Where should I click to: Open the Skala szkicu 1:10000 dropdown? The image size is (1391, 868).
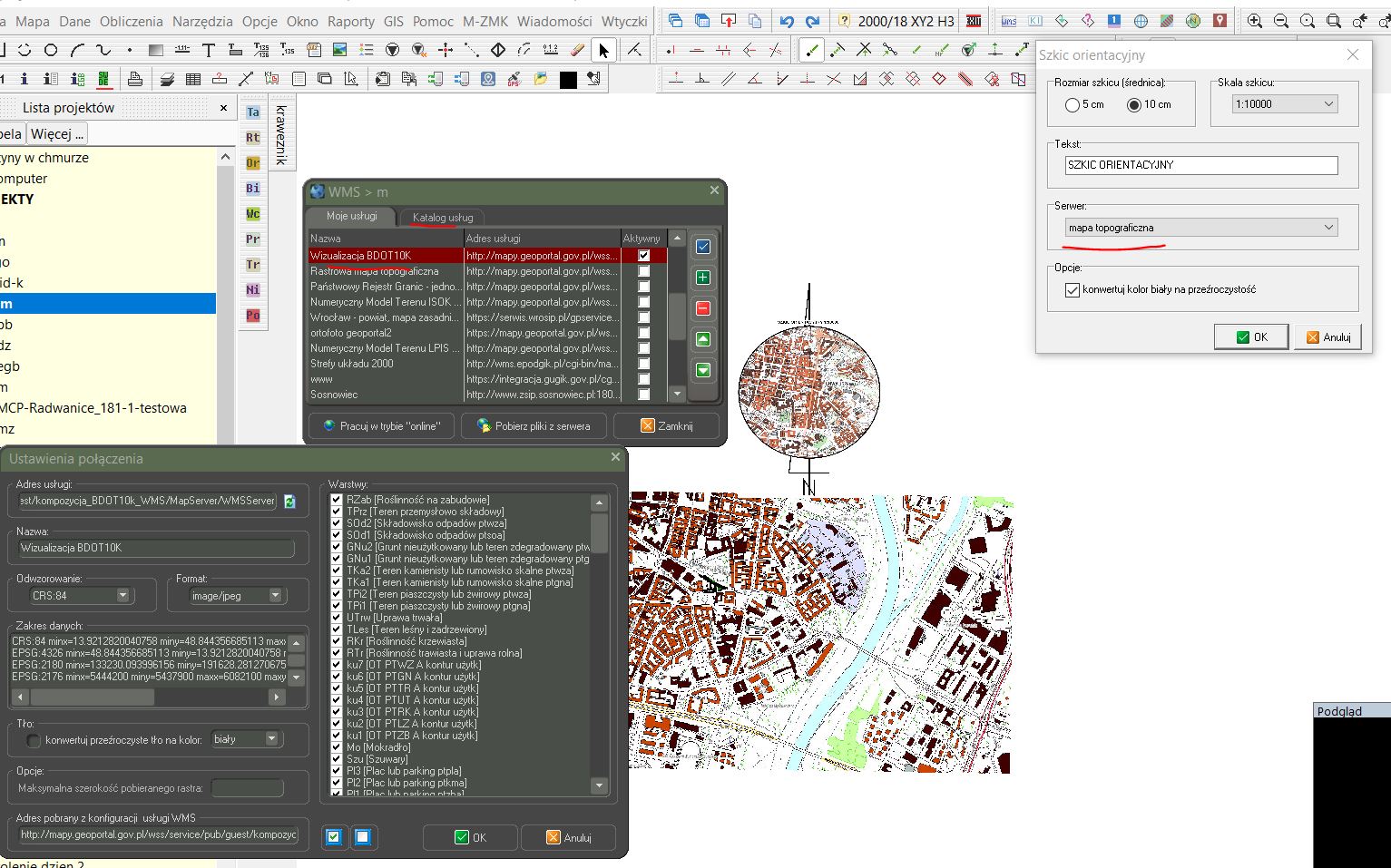tap(1286, 104)
